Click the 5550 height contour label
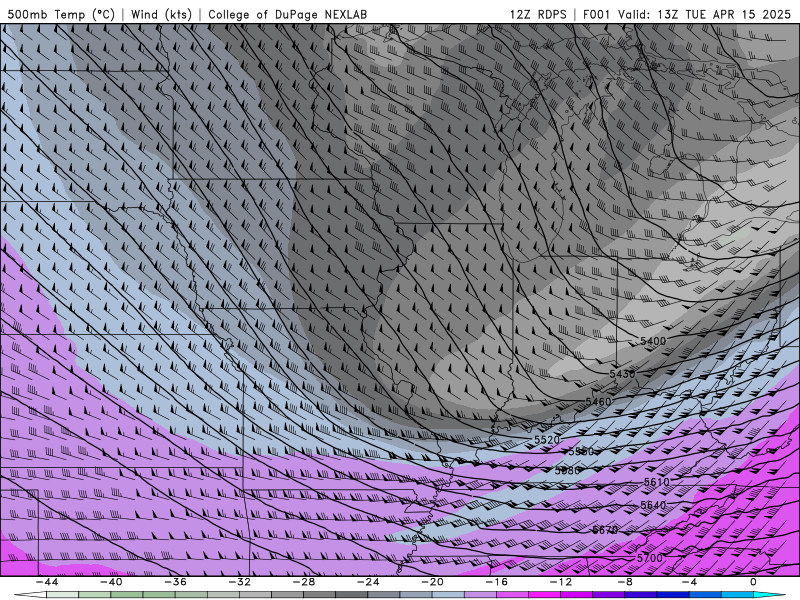This screenshot has height=600, width=800. (x=581, y=452)
